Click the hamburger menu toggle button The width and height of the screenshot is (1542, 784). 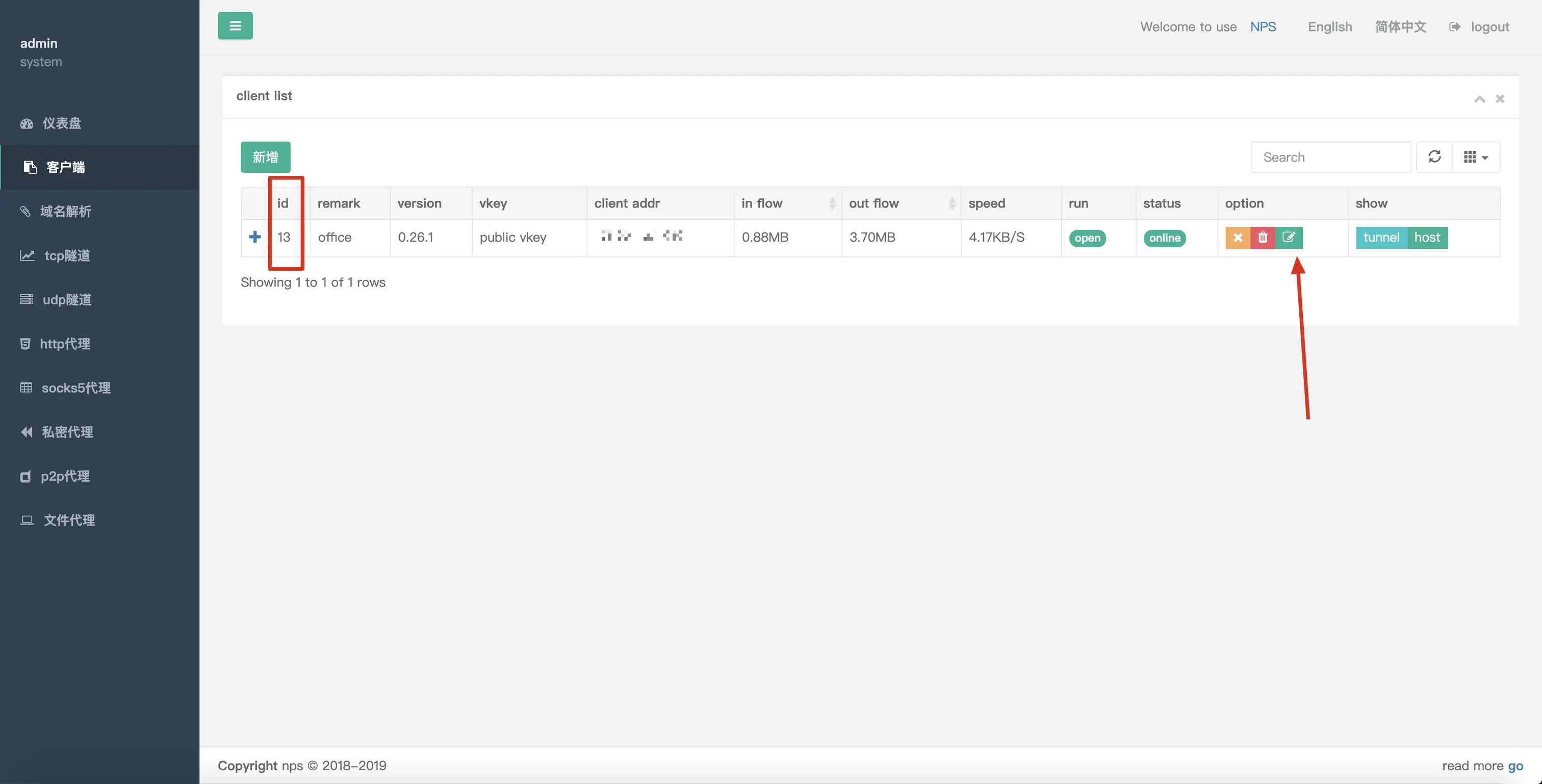coord(235,25)
